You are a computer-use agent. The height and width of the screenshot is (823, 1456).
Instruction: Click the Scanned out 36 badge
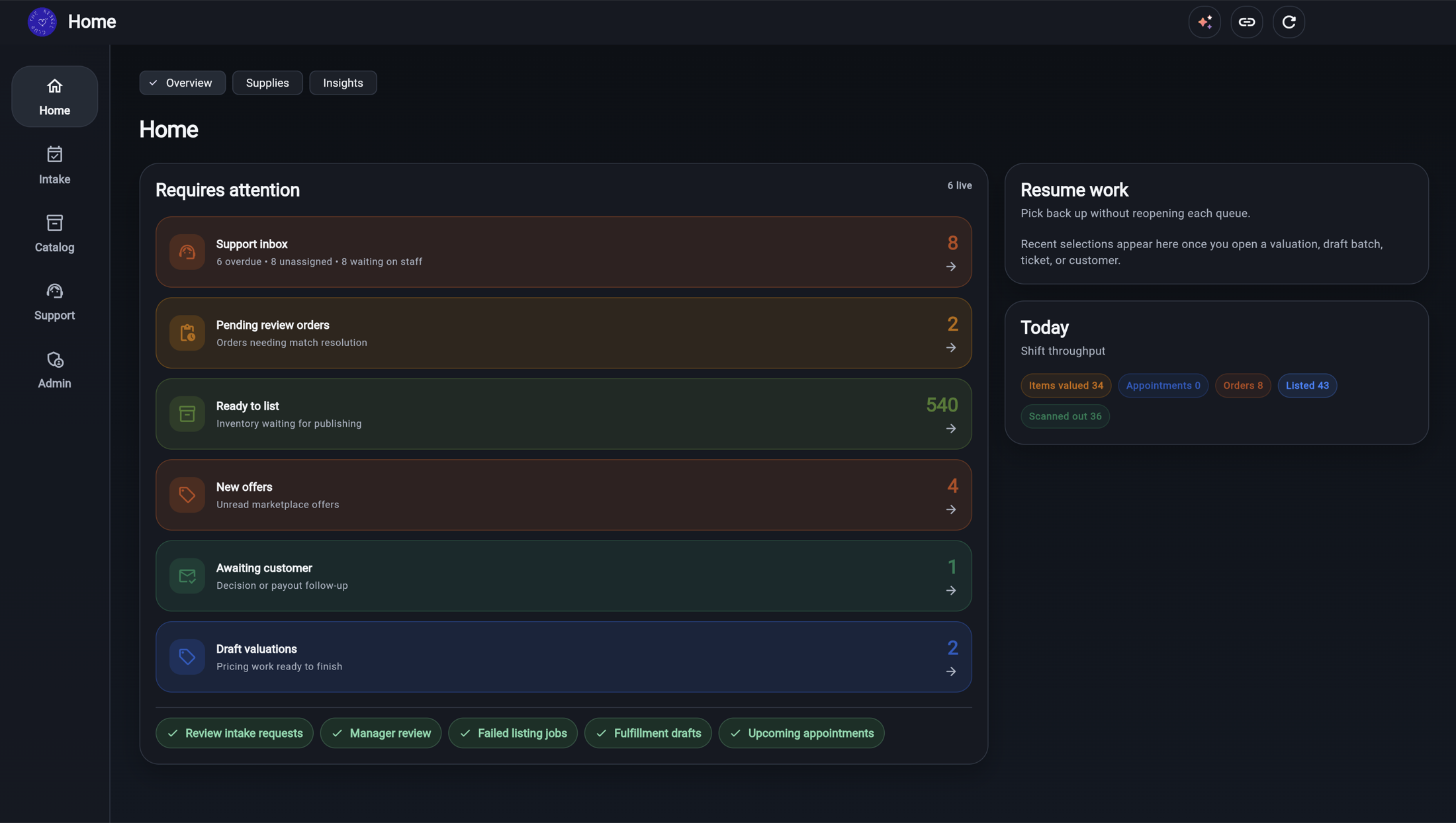click(1065, 416)
